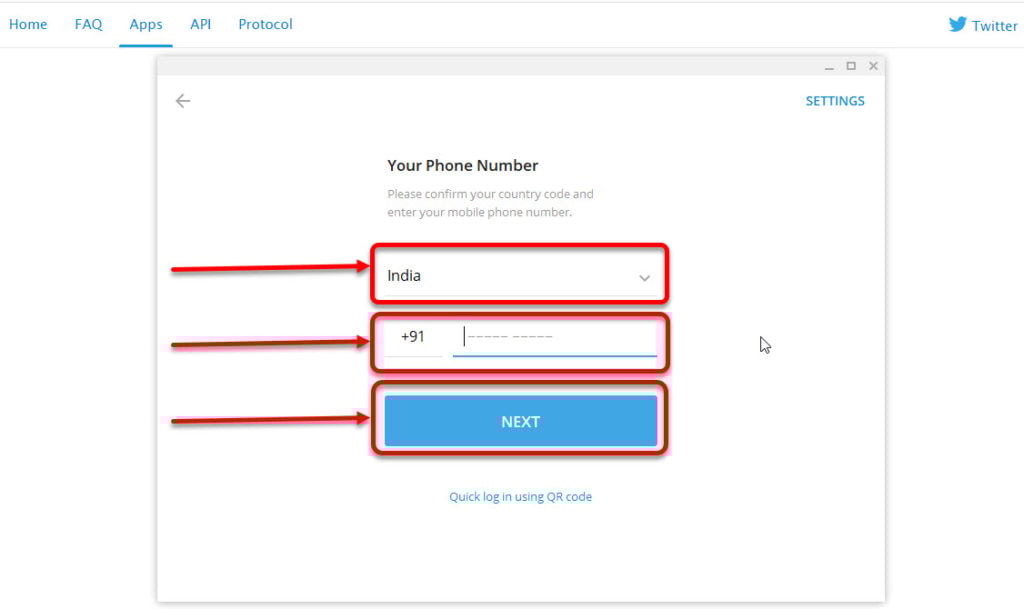
Task: Click the Twitter bird icon
Action: (957, 24)
